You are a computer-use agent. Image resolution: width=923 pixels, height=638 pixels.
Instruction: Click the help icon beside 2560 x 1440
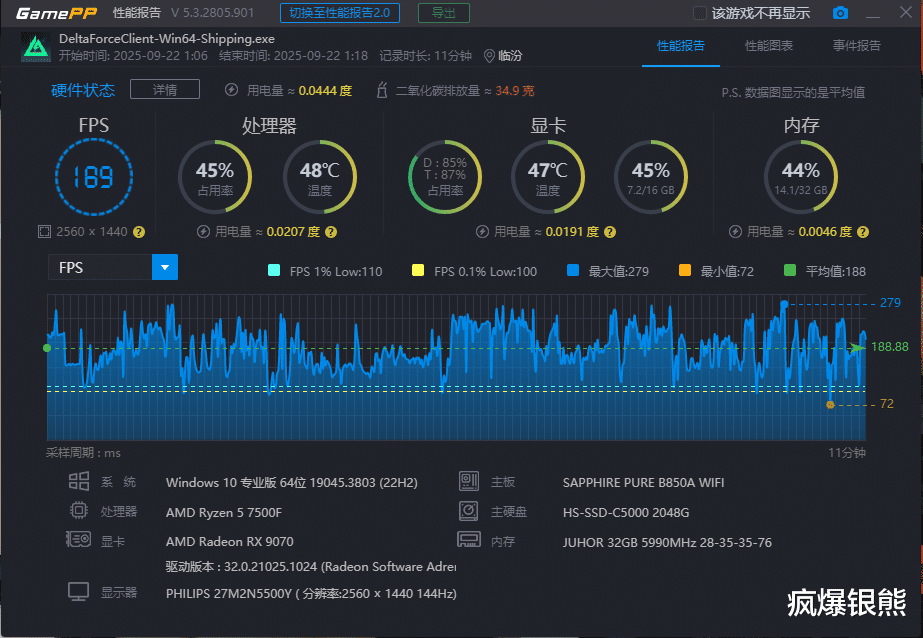click(x=139, y=232)
